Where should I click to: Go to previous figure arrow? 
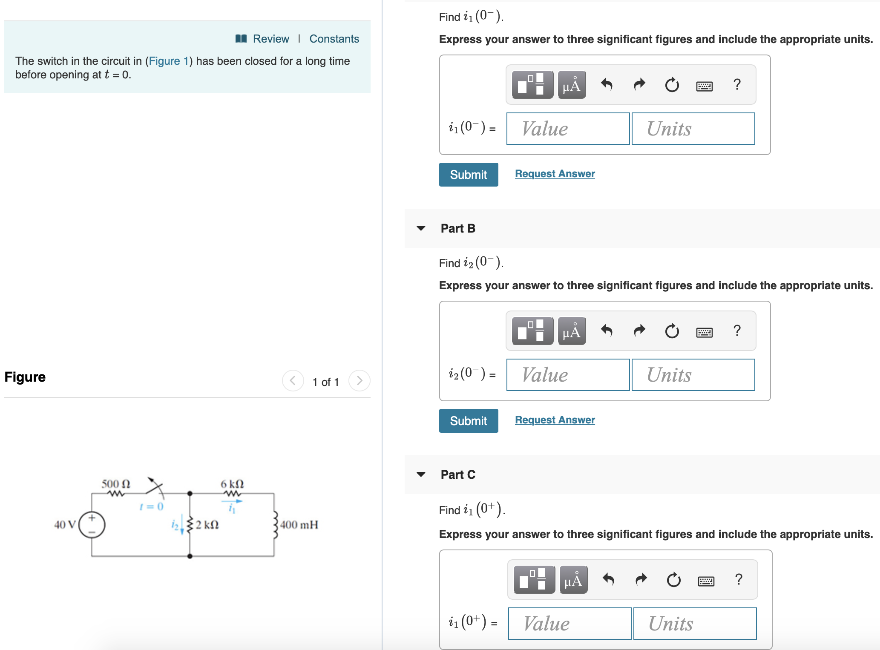[292, 381]
